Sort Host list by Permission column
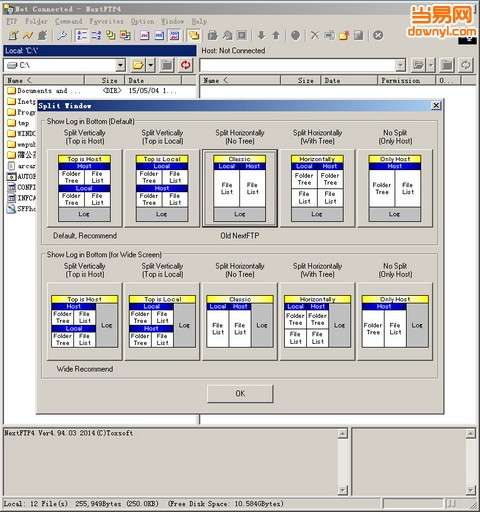 pyautogui.click(x=407, y=80)
